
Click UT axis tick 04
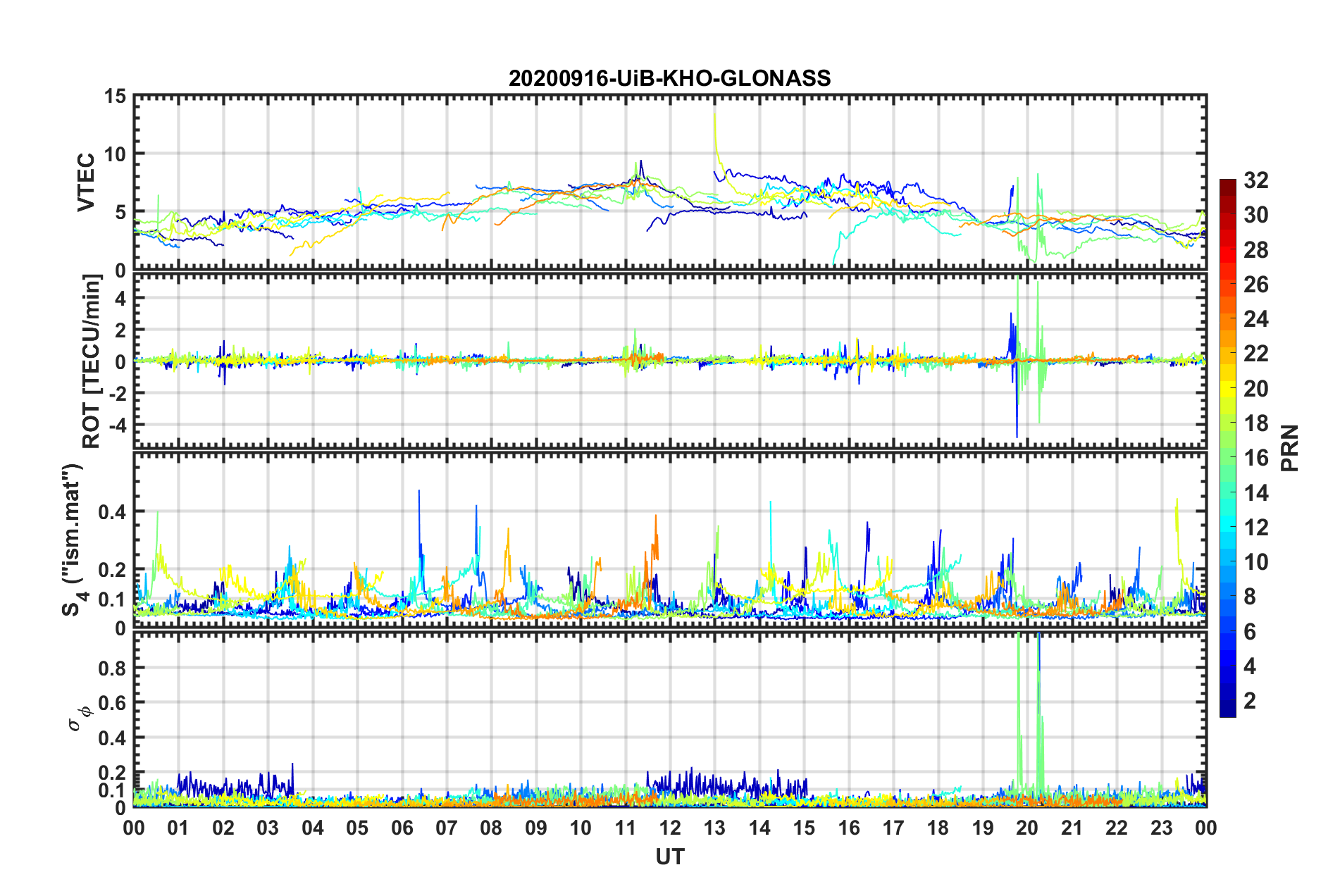[x=313, y=828]
